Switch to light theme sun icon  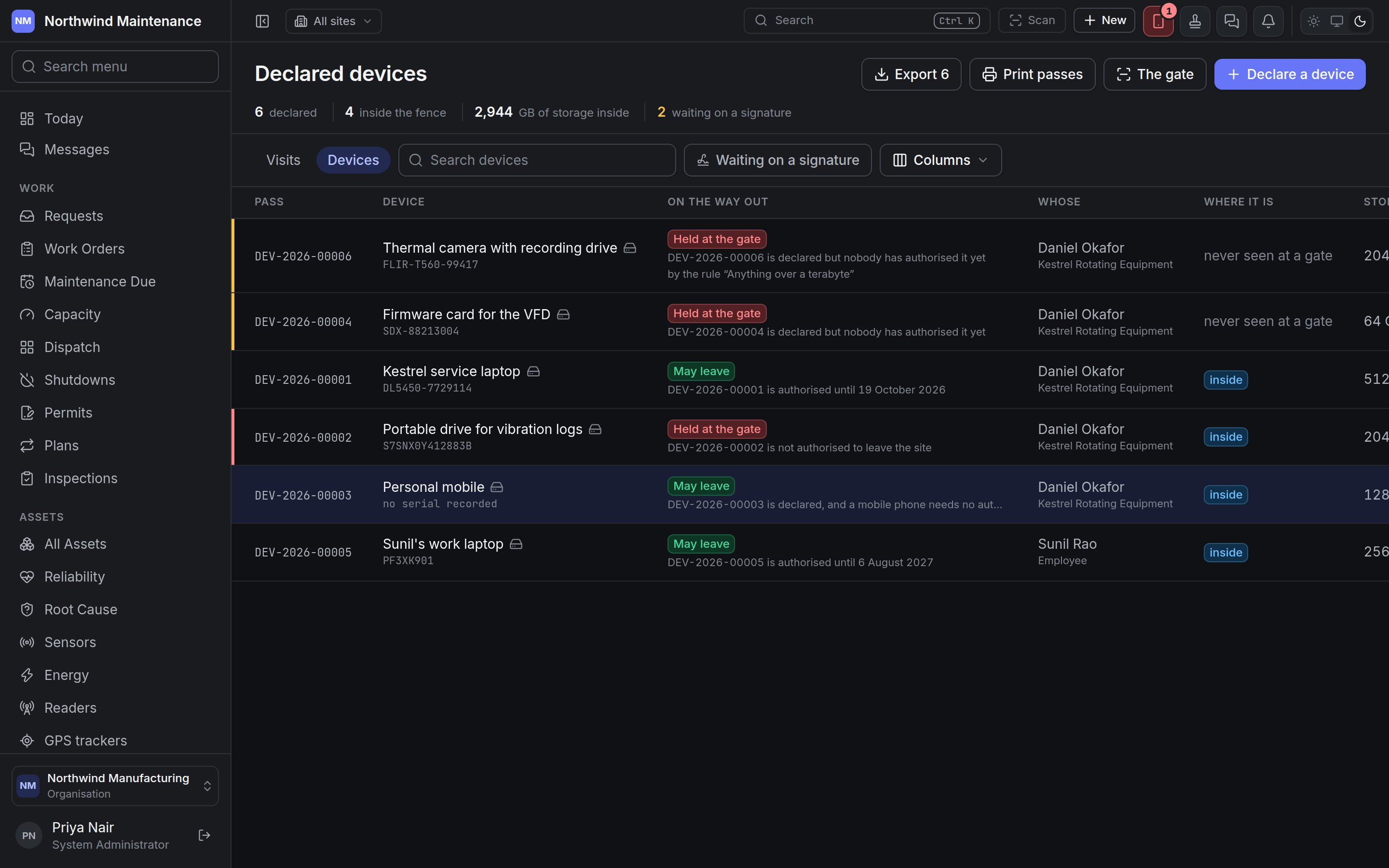(1314, 21)
